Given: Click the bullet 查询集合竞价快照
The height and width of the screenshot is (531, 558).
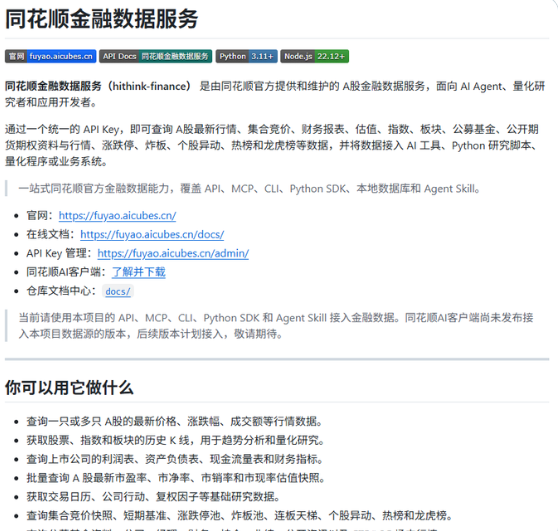Looking at the screenshot, I should coord(239,516).
